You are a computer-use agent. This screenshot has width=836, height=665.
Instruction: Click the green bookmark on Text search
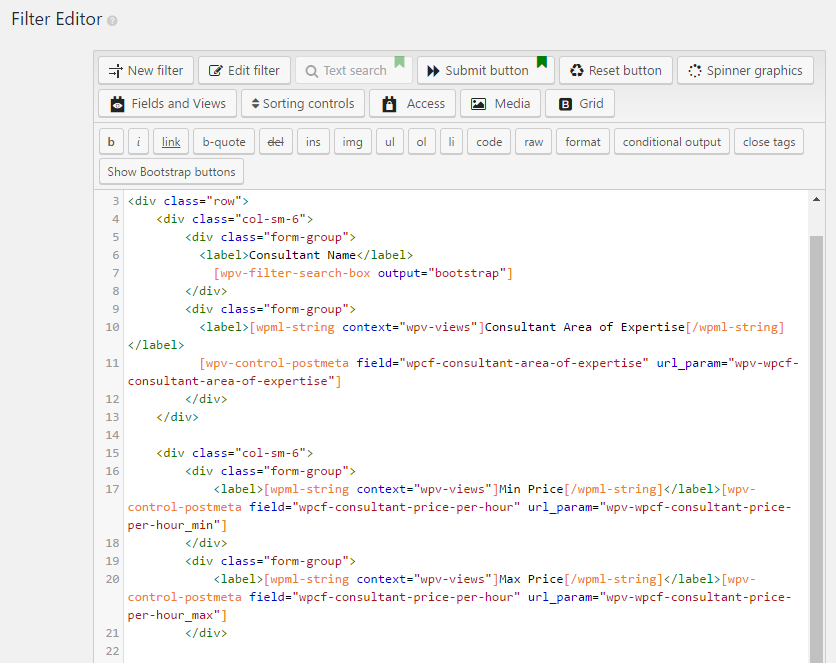400,62
